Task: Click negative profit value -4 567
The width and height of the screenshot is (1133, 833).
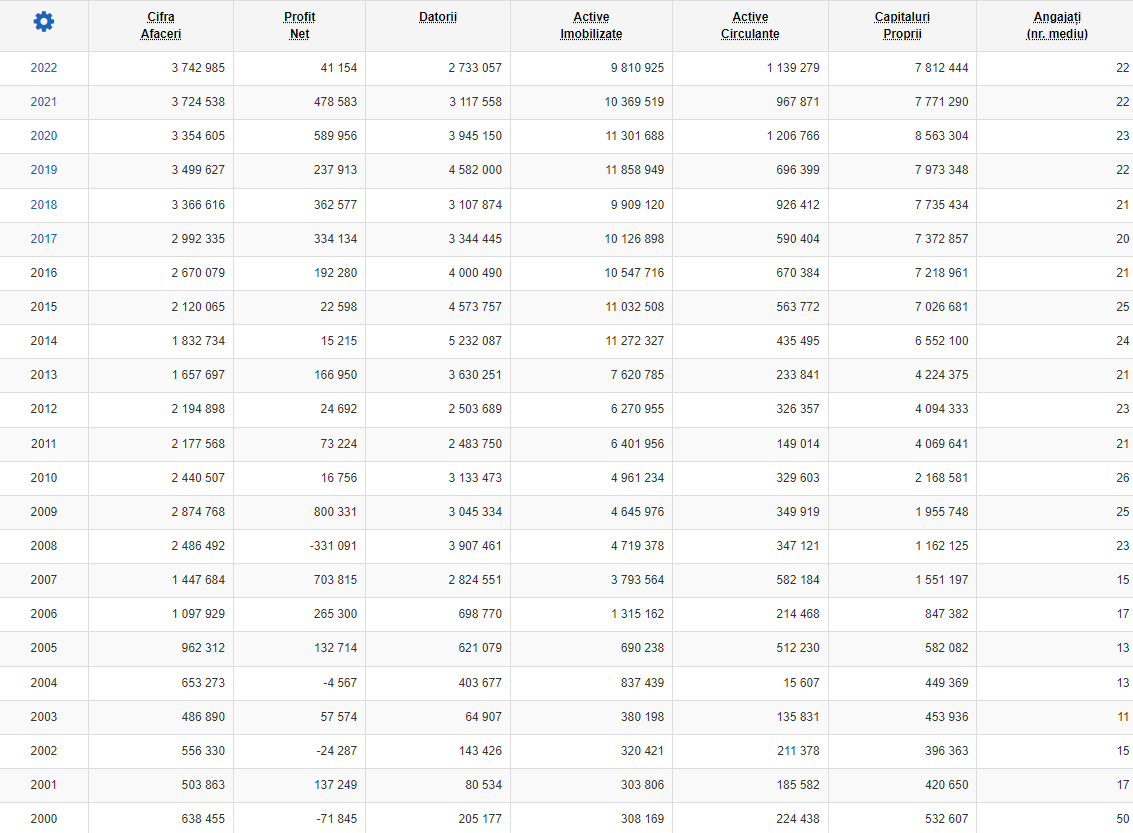Action: 340,682
